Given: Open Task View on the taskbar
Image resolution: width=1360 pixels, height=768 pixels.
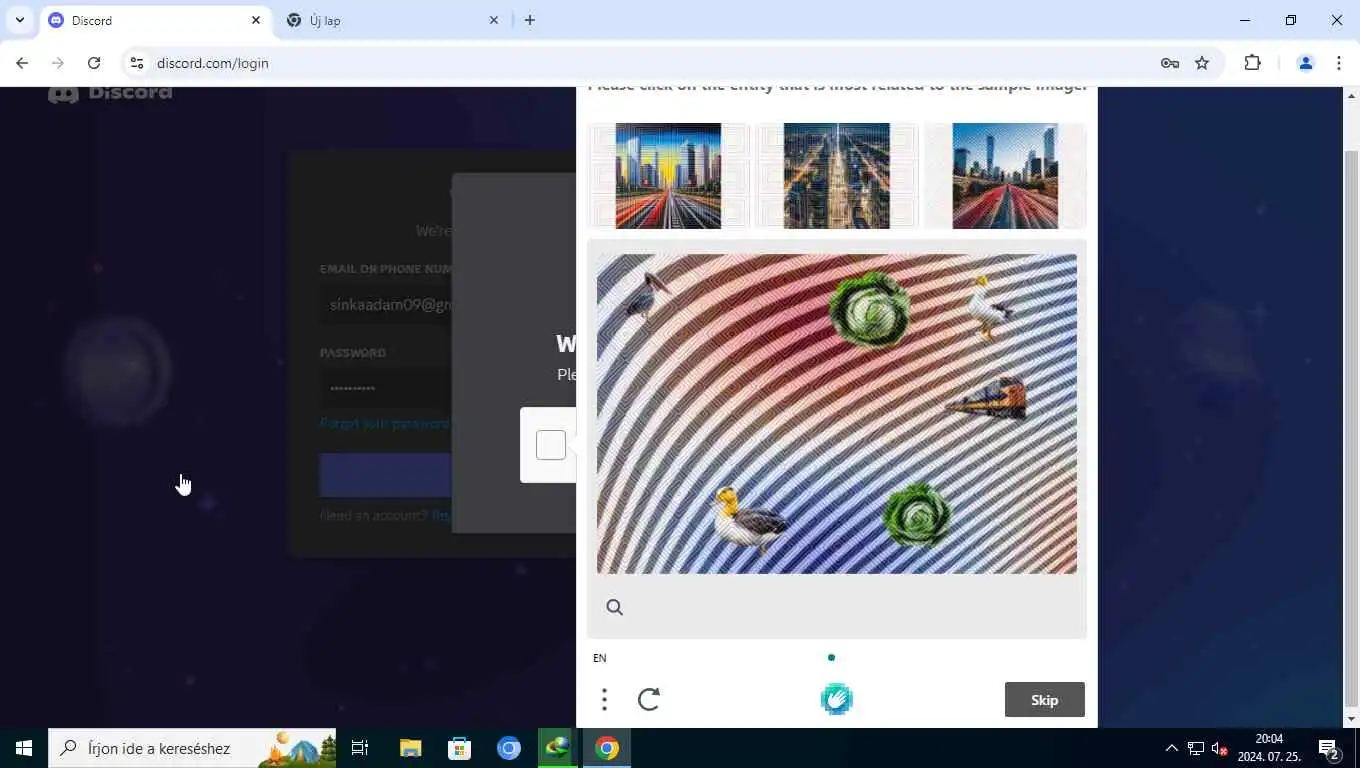Looking at the screenshot, I should point(360,748).
